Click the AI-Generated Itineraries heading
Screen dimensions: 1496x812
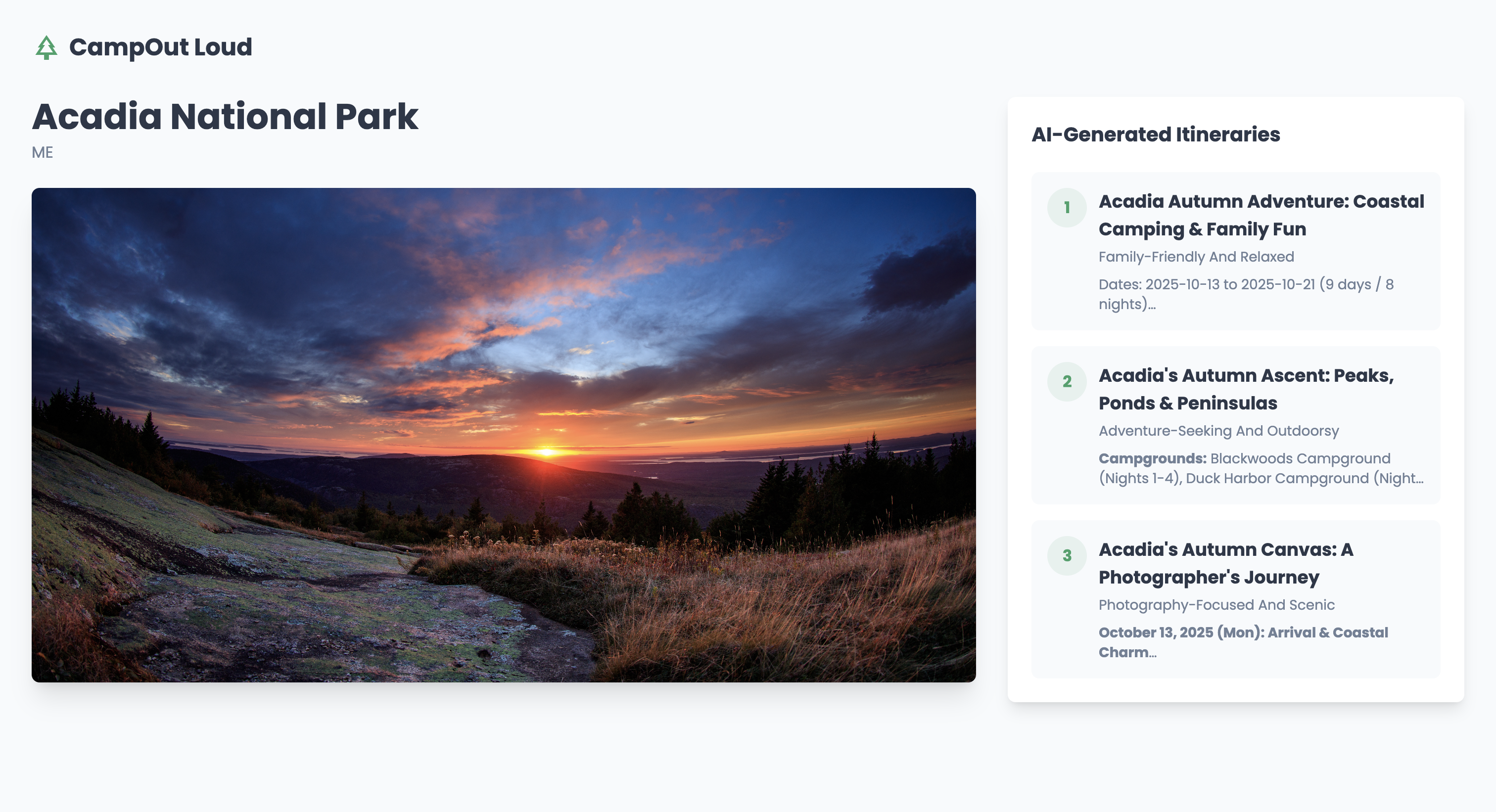pyautogui.click(x=1155, y=134)
